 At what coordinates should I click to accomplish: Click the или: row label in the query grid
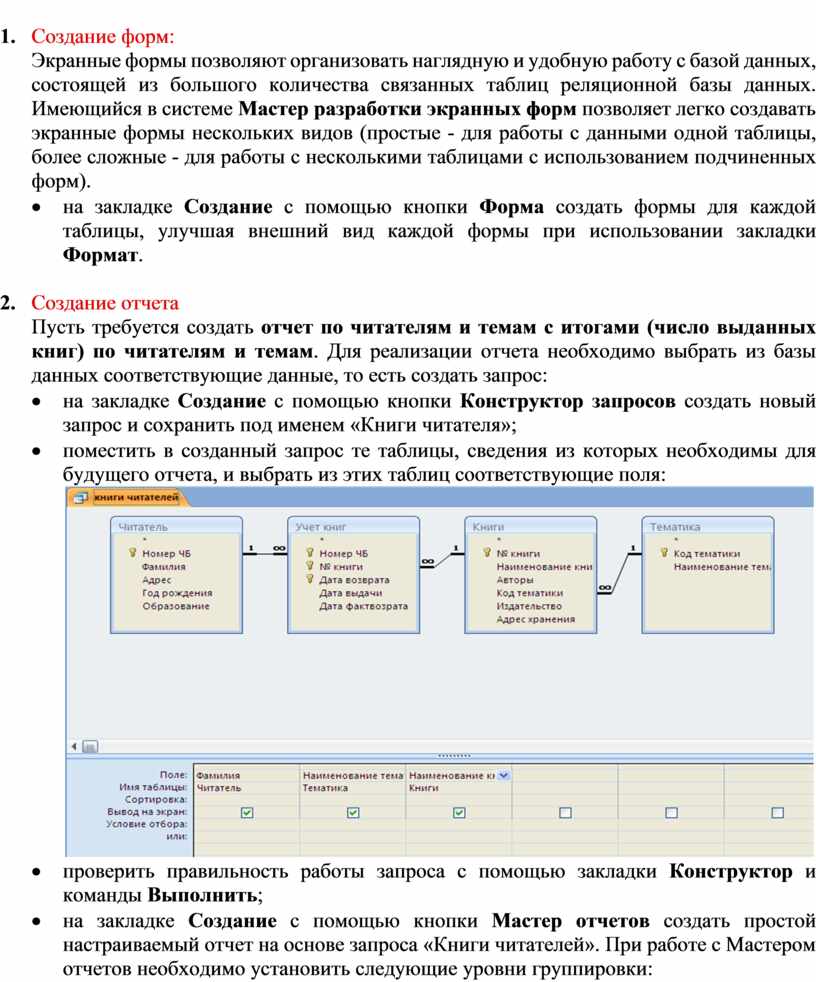pyautogui.click(x=177, y=836)
